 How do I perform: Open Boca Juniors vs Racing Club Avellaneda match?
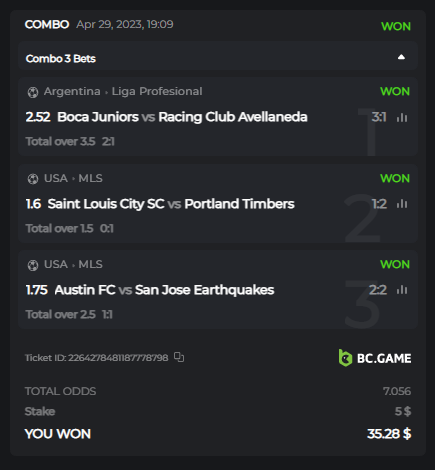182,117
